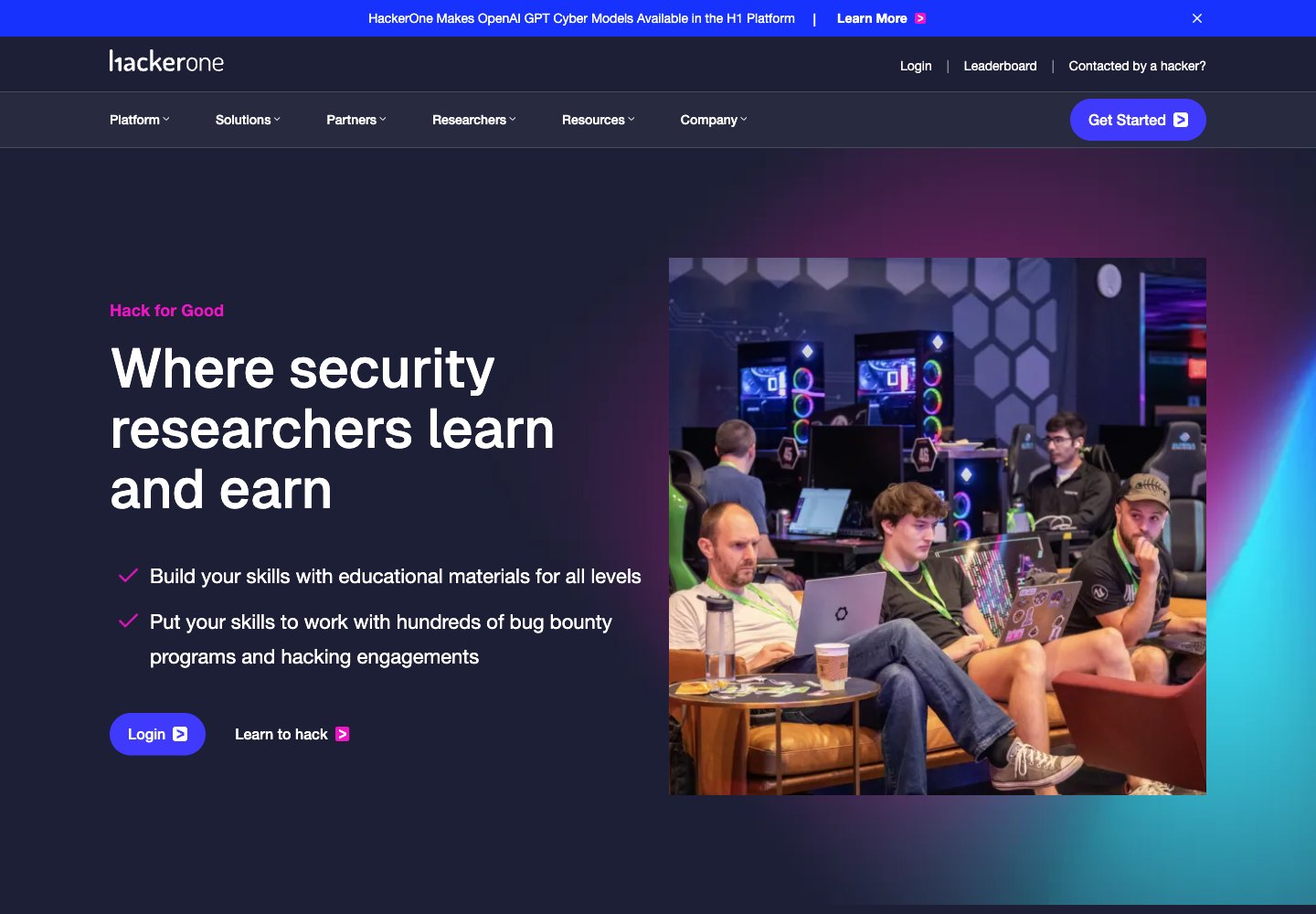
Task: Click 'Put your skills to work' bullet text
Action: point(381,639)
